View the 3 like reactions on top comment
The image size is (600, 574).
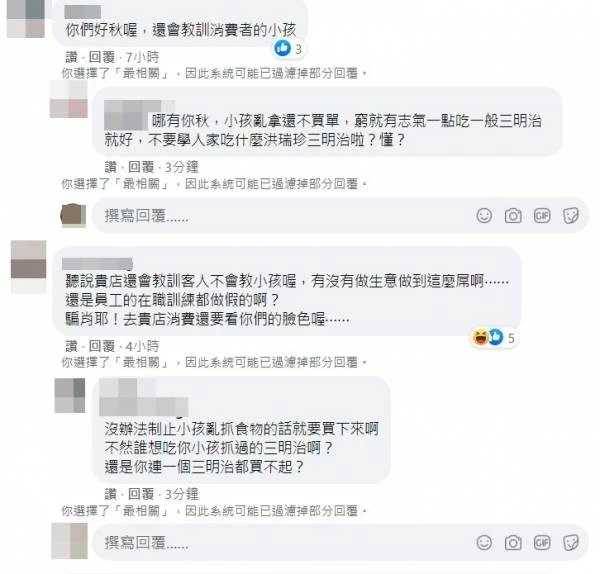tap(288, 48)
